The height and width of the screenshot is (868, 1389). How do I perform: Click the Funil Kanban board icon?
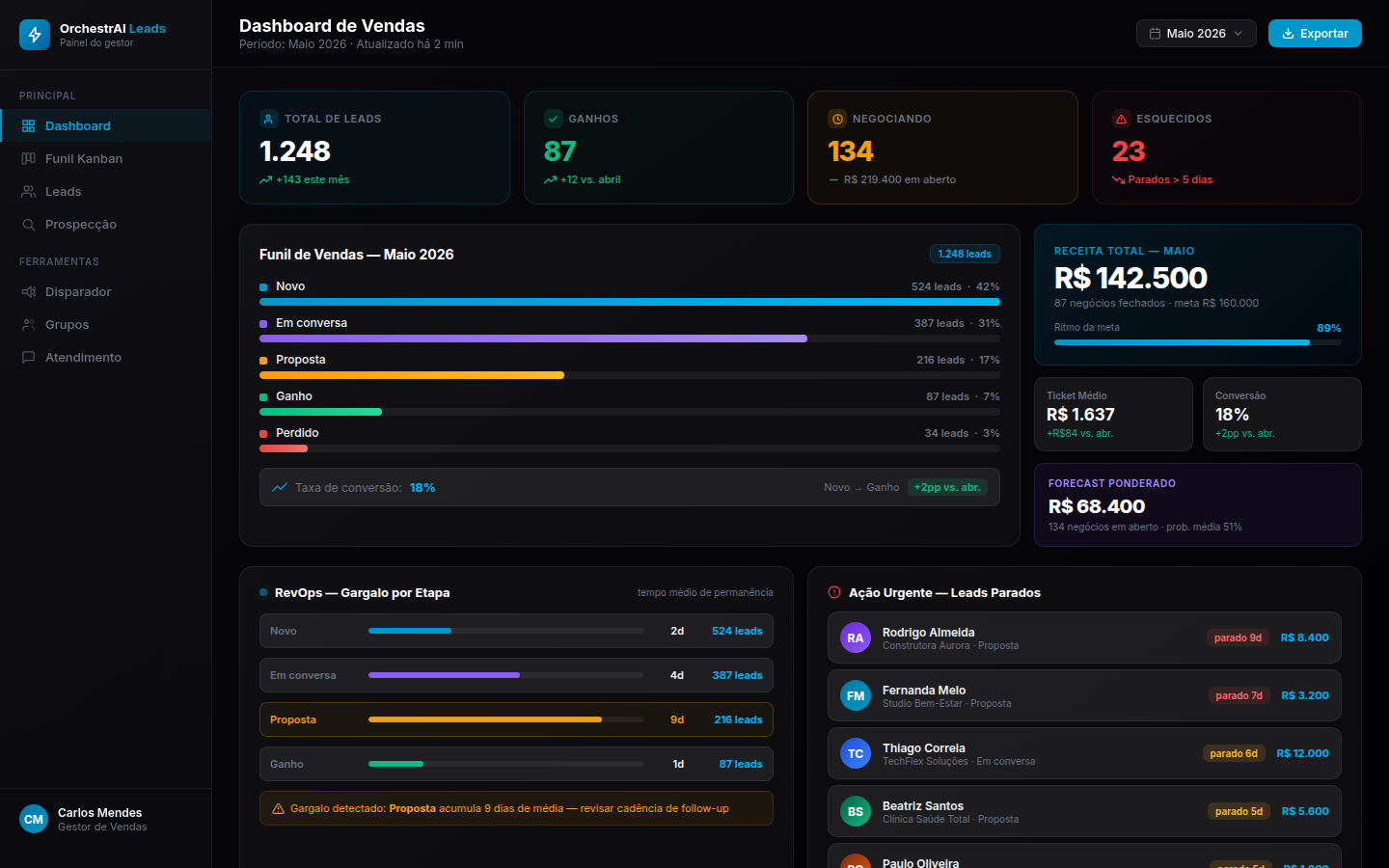[x=28, y=159]
